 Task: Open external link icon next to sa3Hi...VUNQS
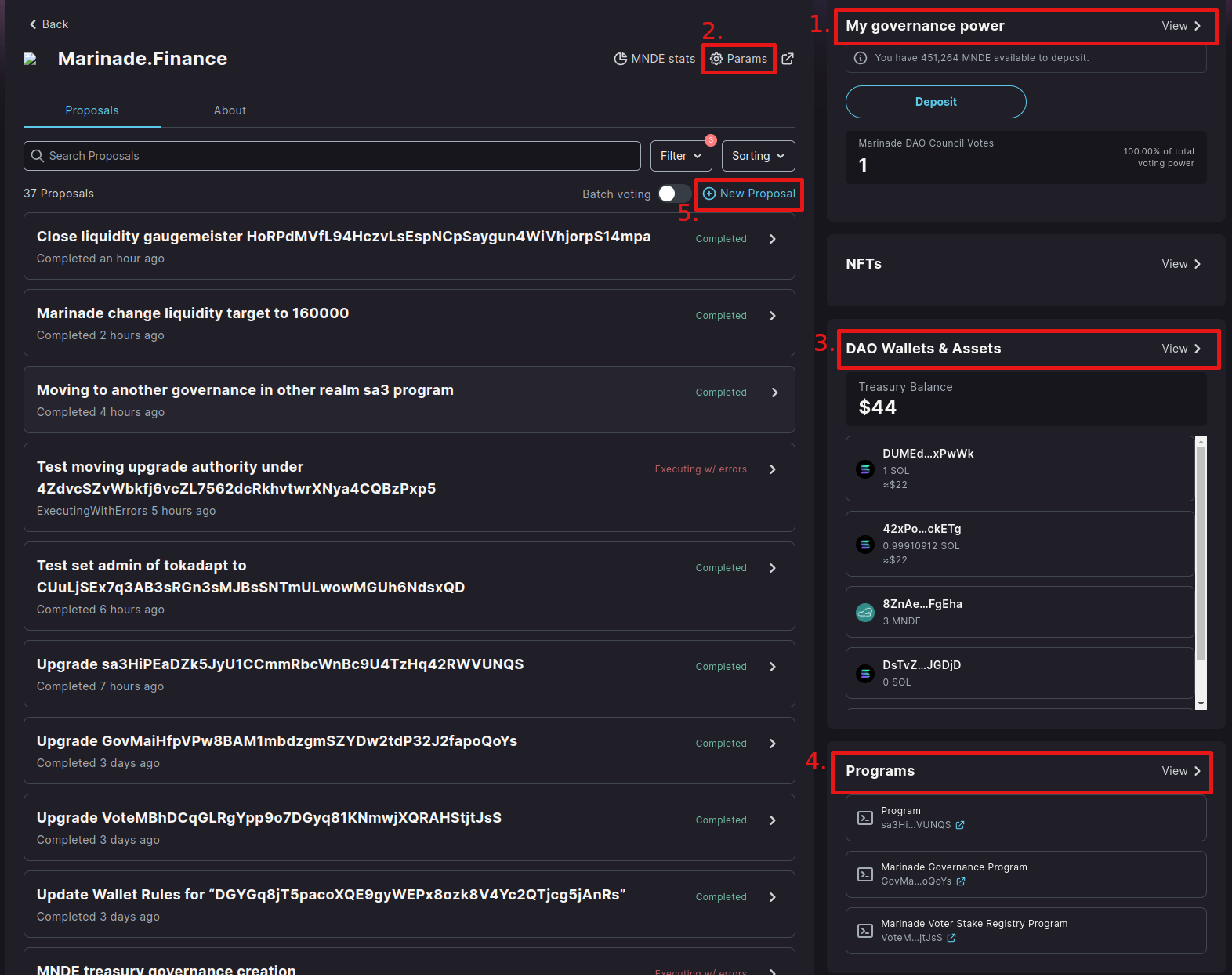pyautogui.click(x=960, y=825)
